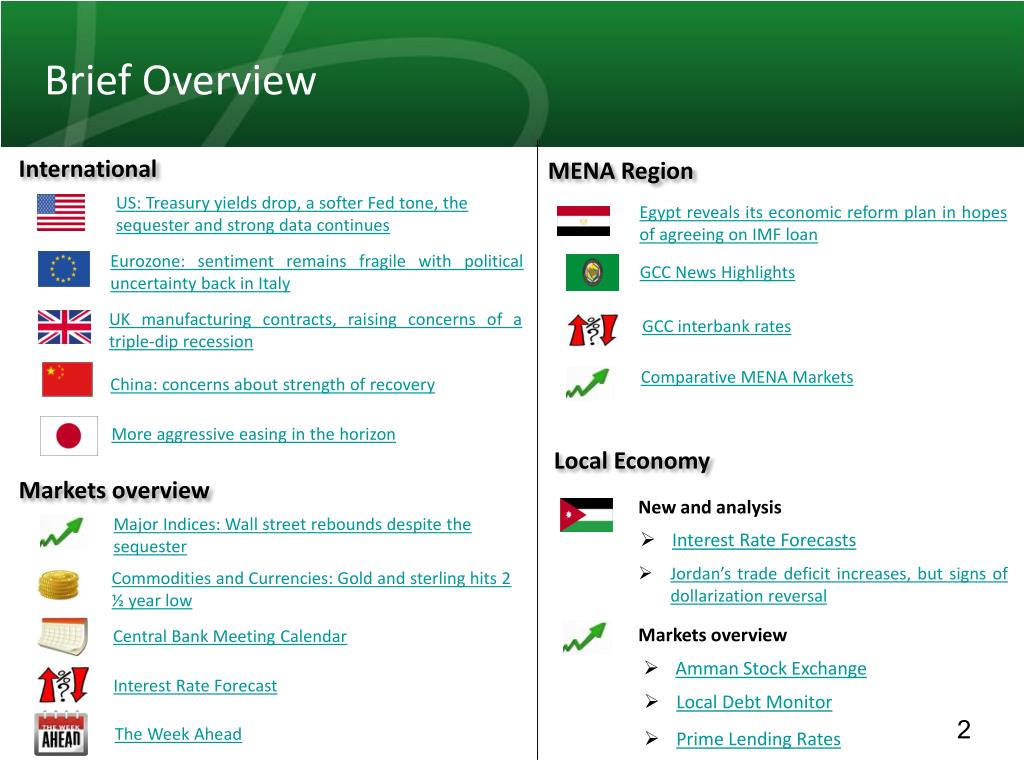This screenshot has width=1024, height=768.
Task: Click arrow bullet before Prime Lending Rates
Action: (652, 739)
